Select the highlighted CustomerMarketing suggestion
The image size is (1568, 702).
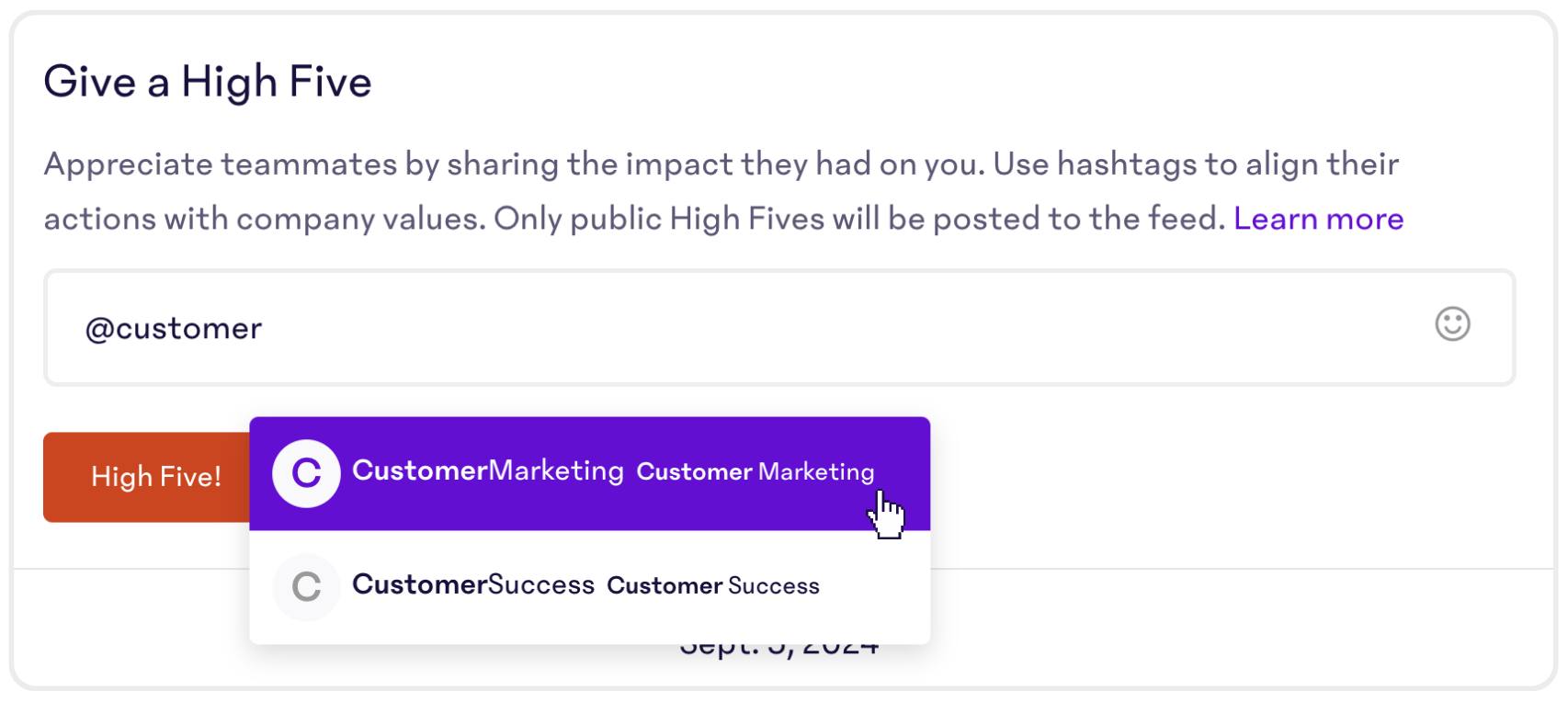[x=589, y=473]
